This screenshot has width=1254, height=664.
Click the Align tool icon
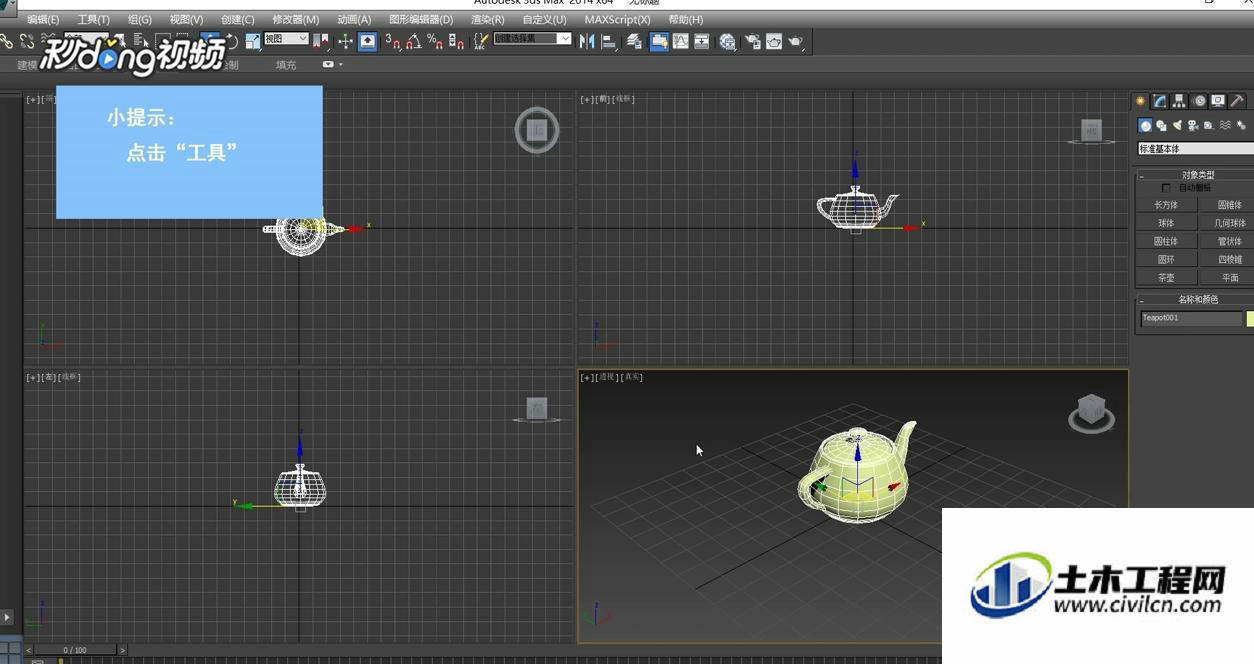[608, 42]
